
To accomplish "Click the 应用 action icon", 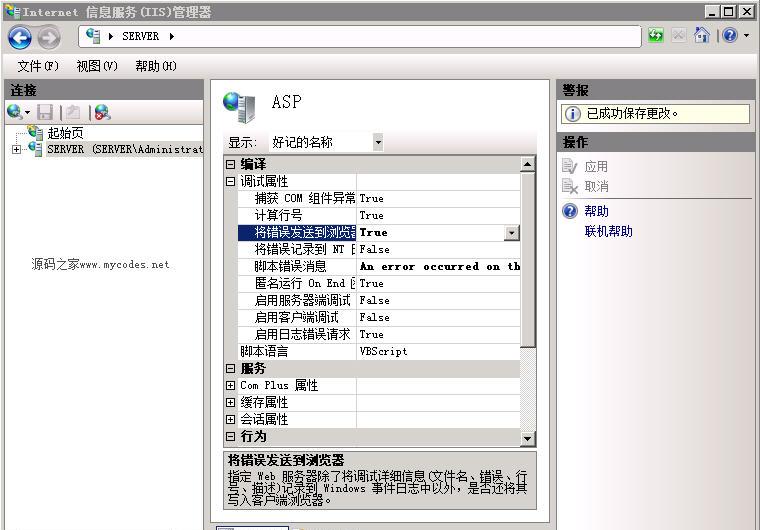I will (570, 166).
